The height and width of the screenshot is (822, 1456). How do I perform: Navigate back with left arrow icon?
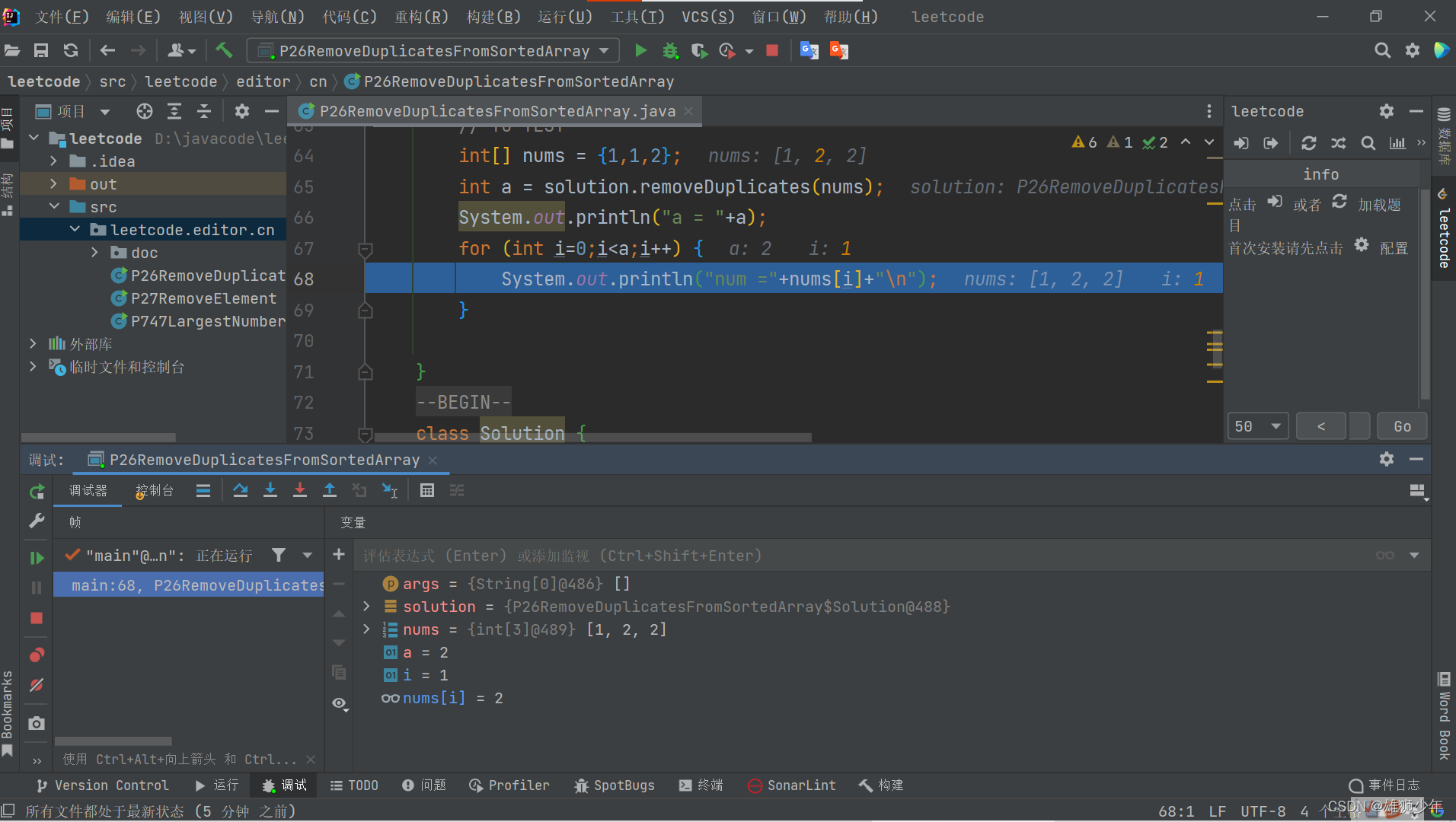107,50
